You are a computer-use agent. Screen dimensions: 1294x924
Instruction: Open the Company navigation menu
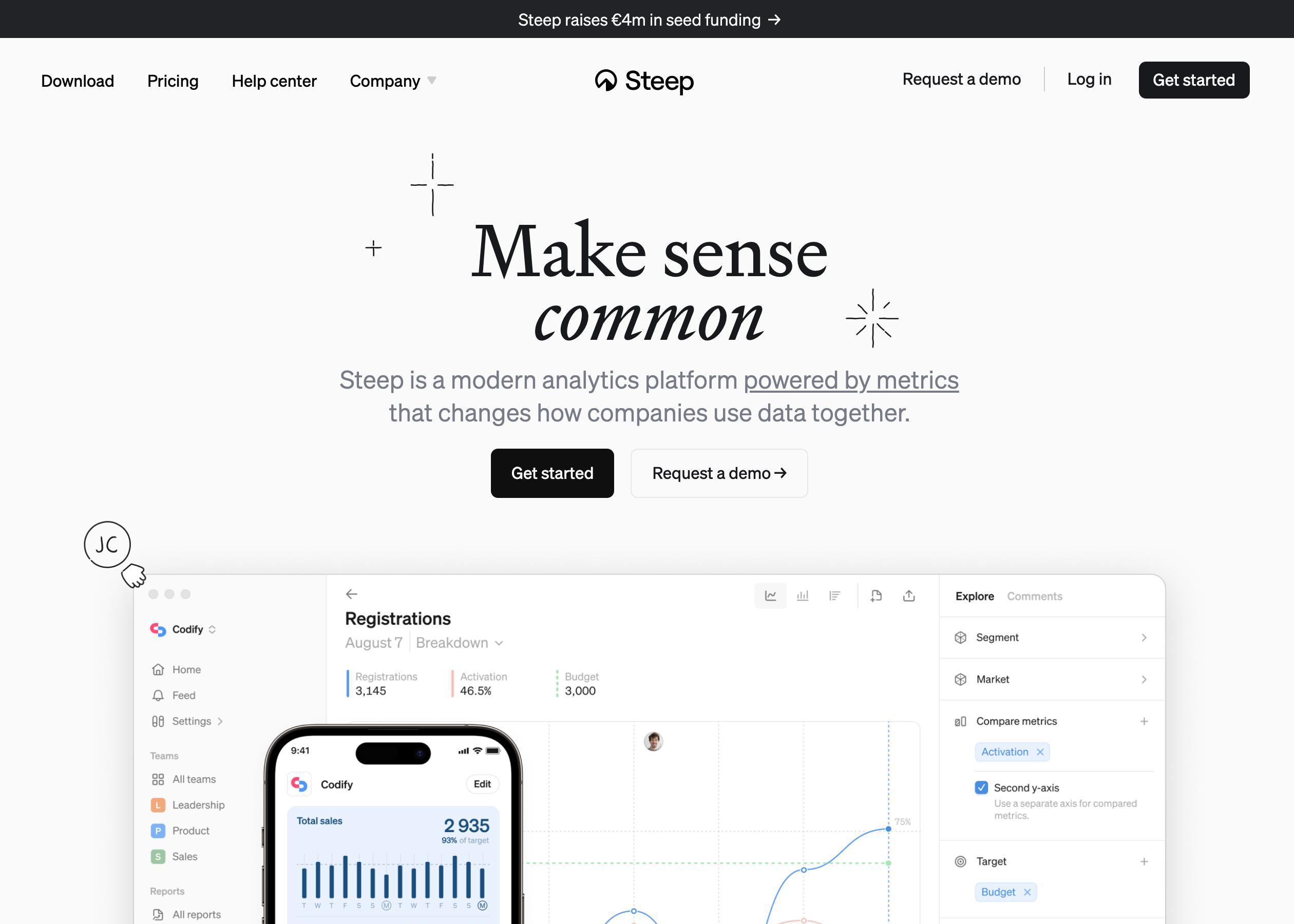(x=393, y=81)
